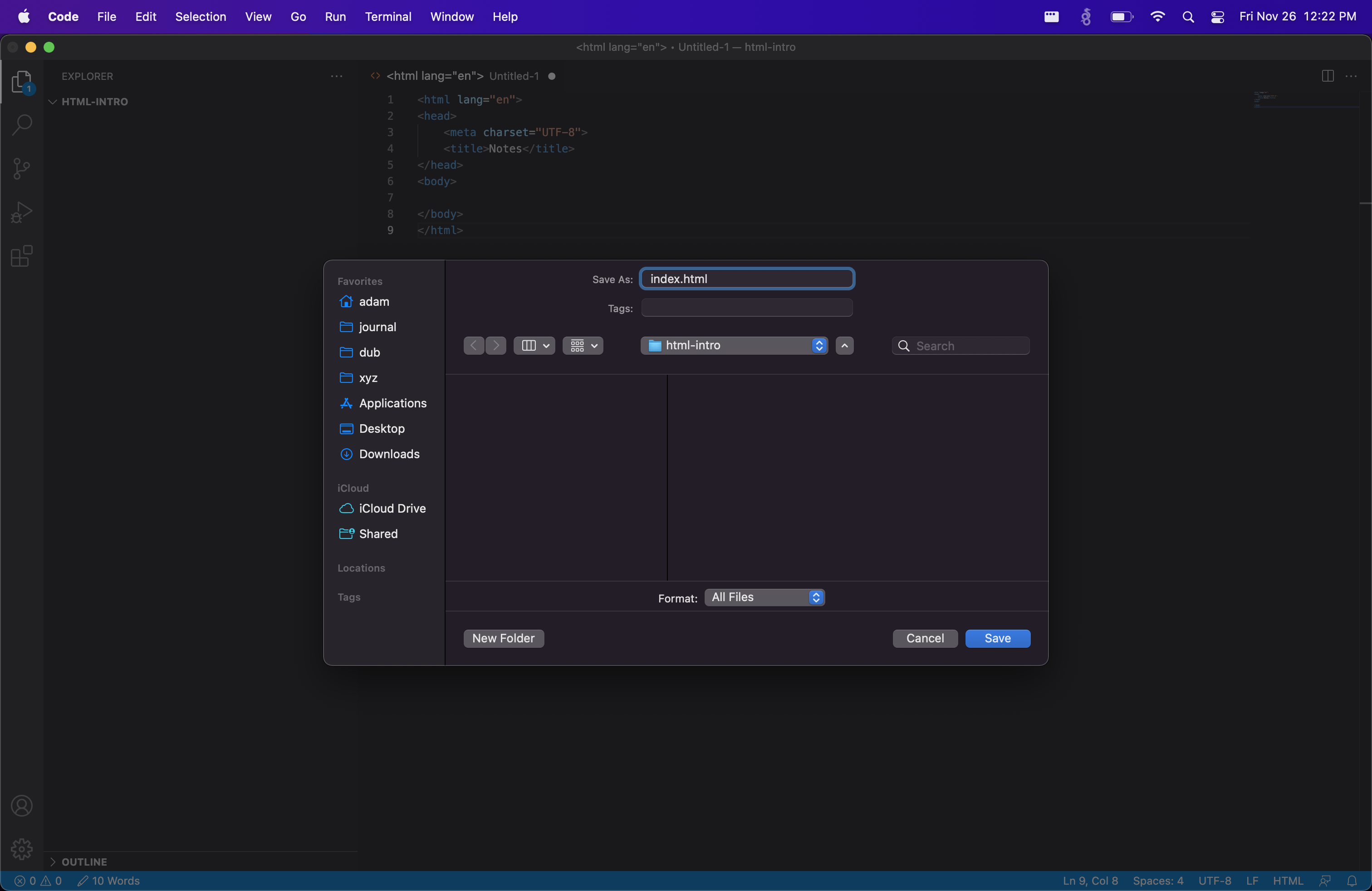Create a New Folder
This screenshot has height=891, width=1372.
click(x=503, y=638)
